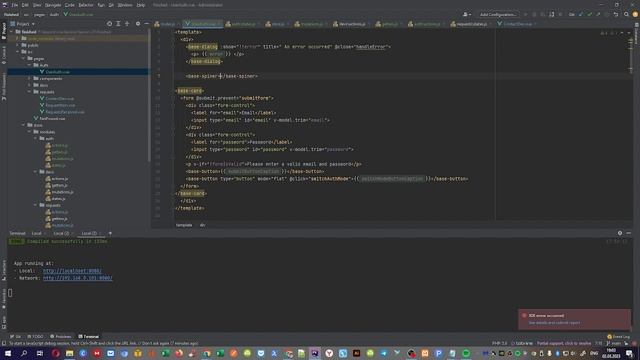Collapse the pages folder in tree
Image resolution: width=640 pixels, height=360 pixels.
(24, 58)
